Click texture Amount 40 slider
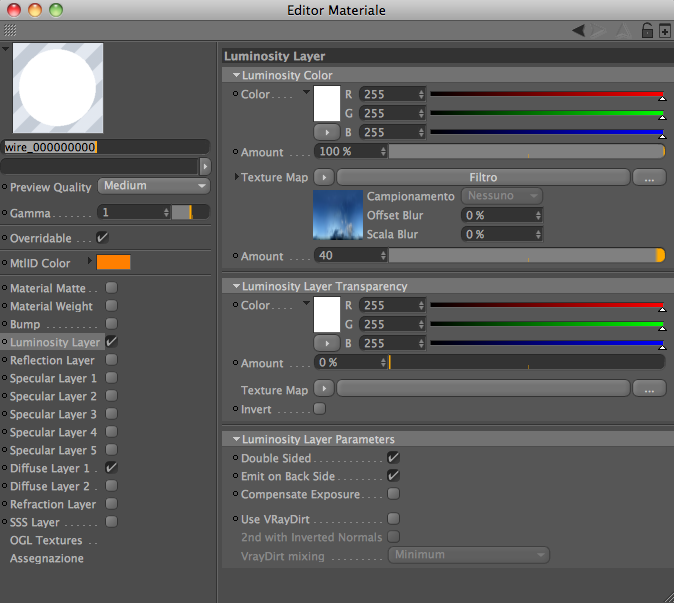The height and width of the screenshot is (603, 674). (527, 255)
